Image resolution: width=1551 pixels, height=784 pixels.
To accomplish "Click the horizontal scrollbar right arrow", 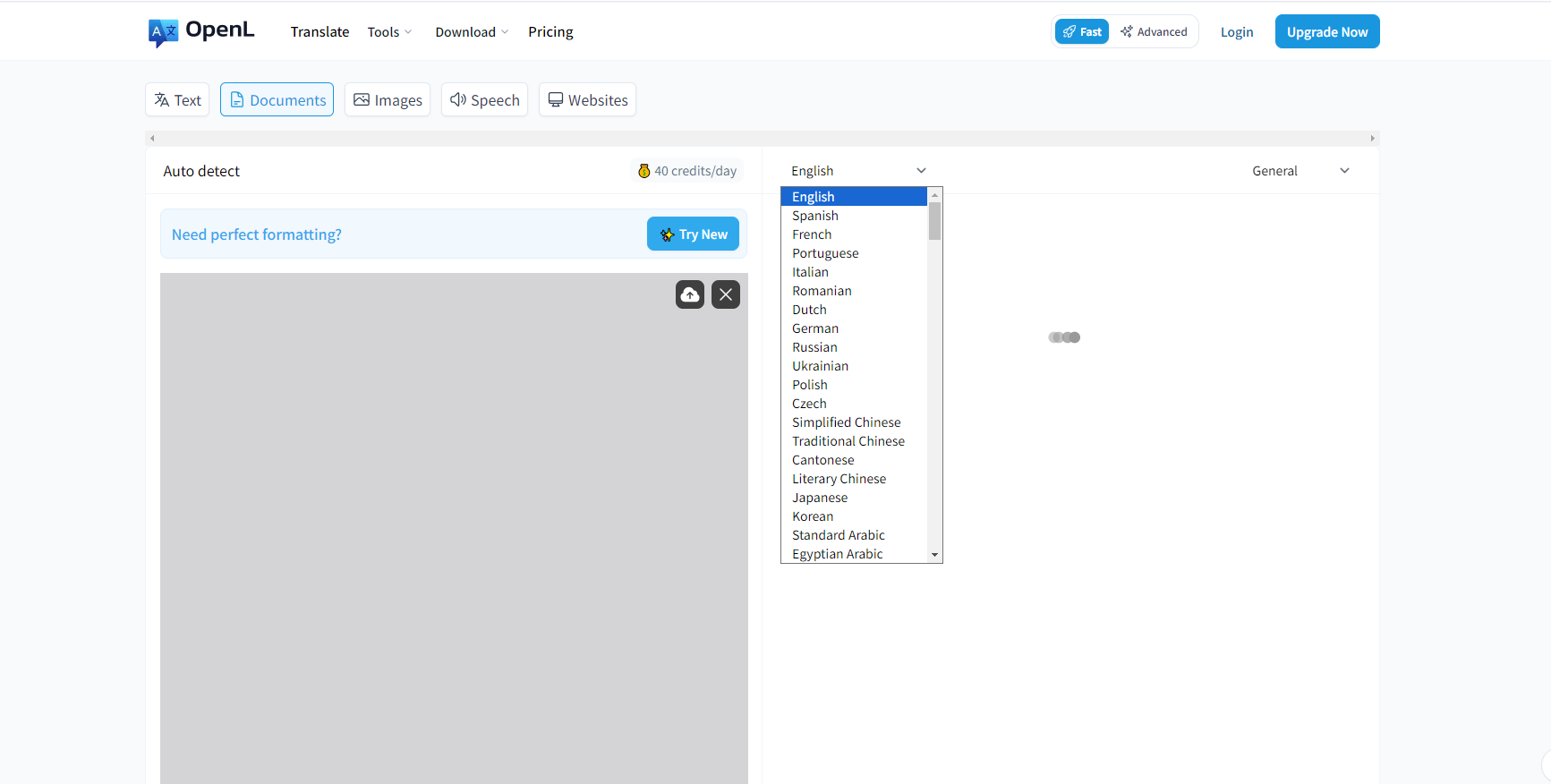I will point(1372,139).
